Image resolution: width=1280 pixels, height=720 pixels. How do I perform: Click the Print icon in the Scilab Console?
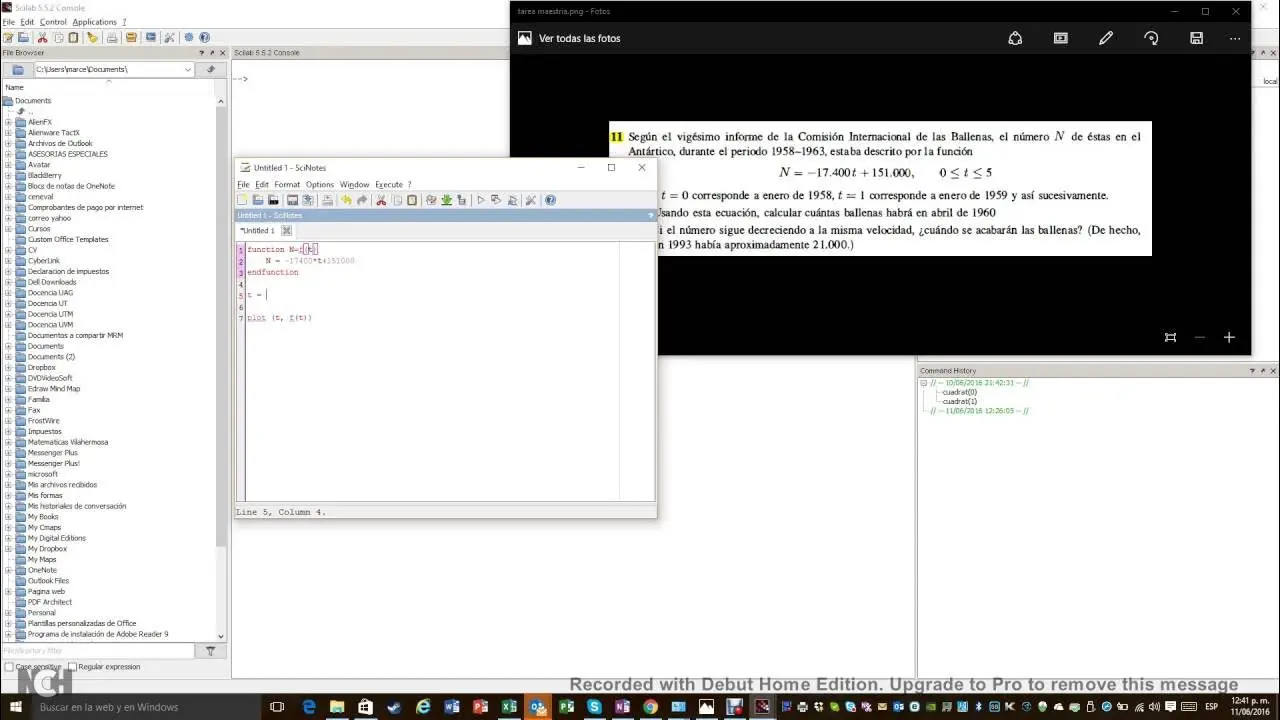[110, 37]
